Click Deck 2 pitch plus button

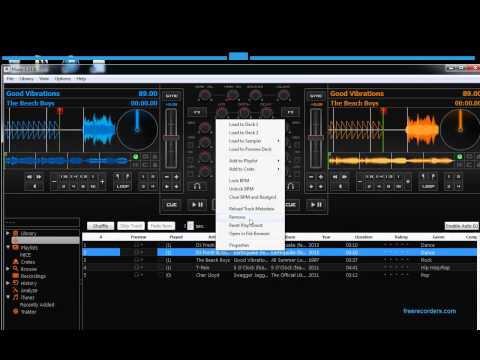320,177
